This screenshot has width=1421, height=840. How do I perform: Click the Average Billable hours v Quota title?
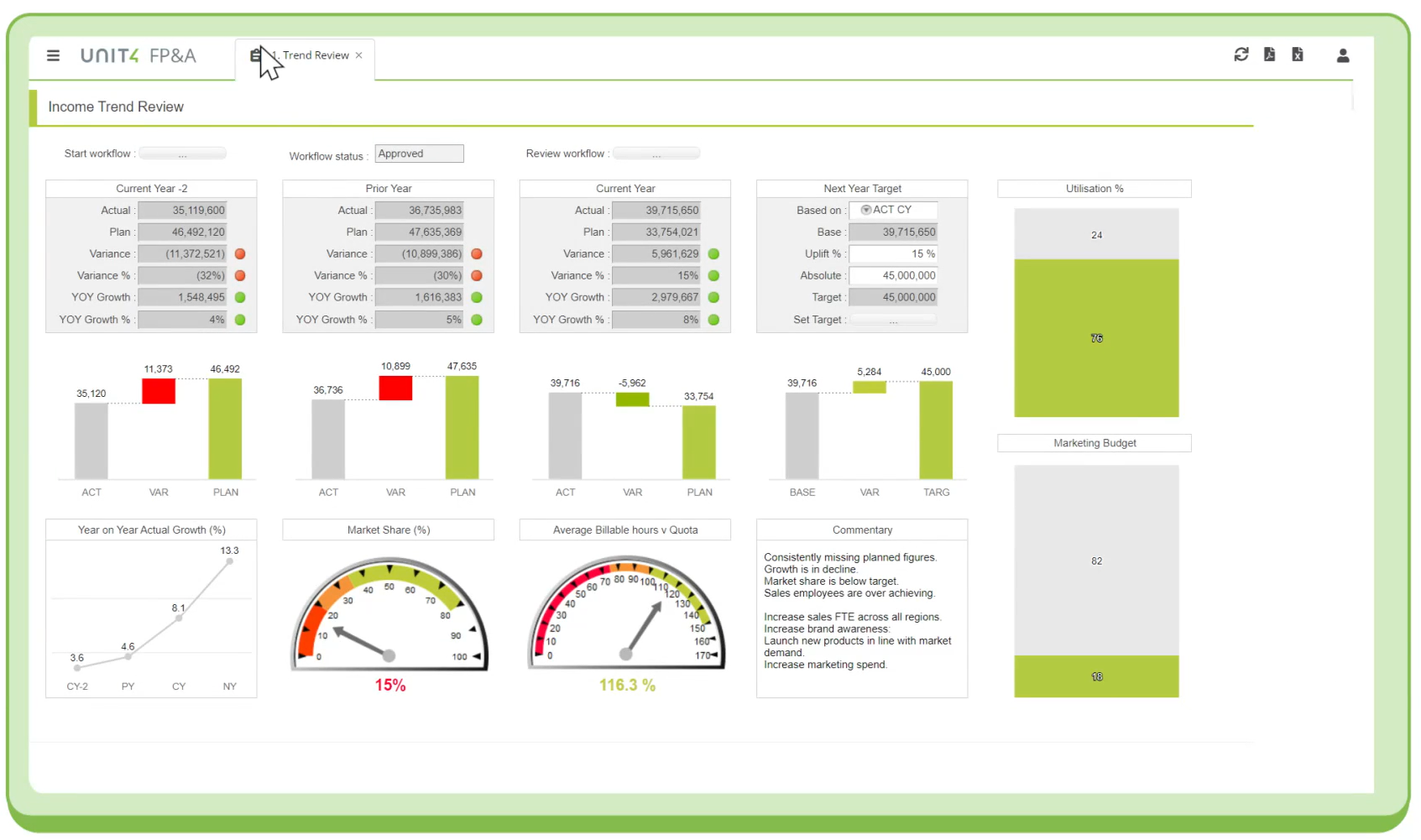pos(625,530)
